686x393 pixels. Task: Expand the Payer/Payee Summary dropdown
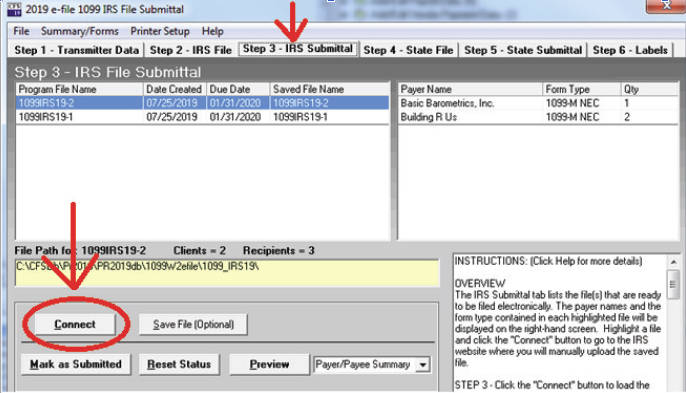[423, 365]
